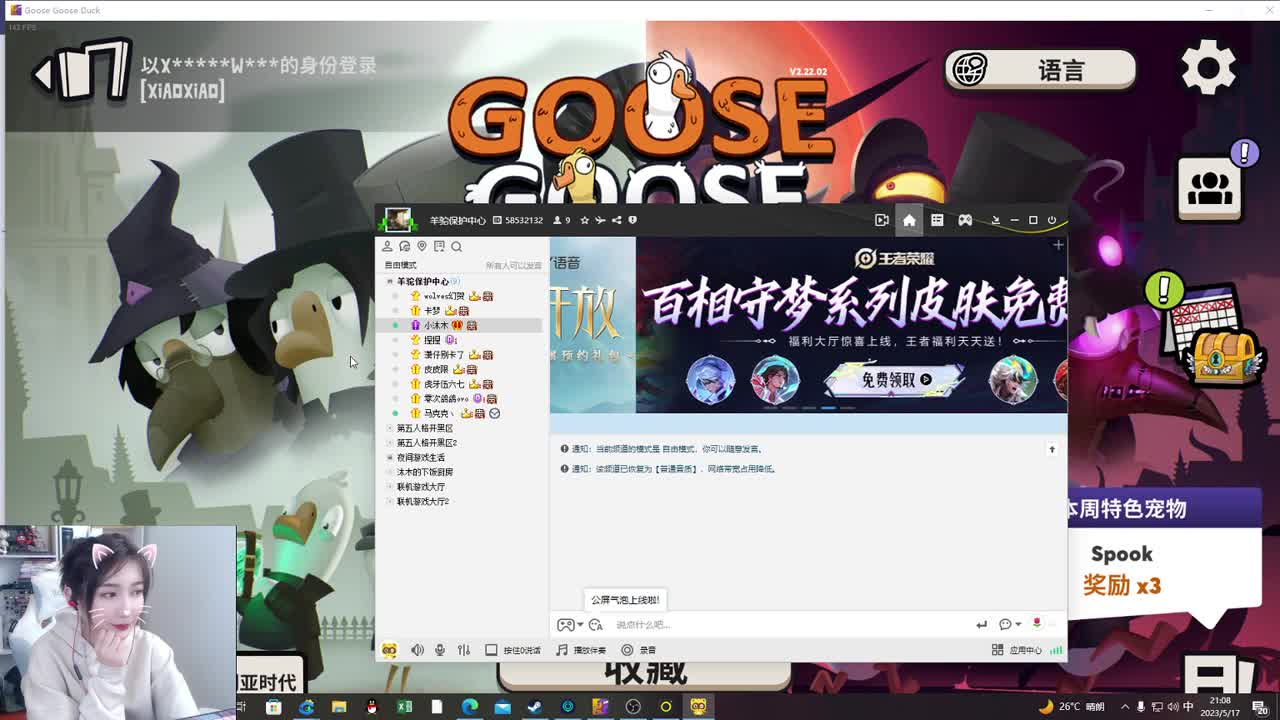Click the channel avatar picture
1280x720 pixels.
pyautogui.click(x=398, y=220)
